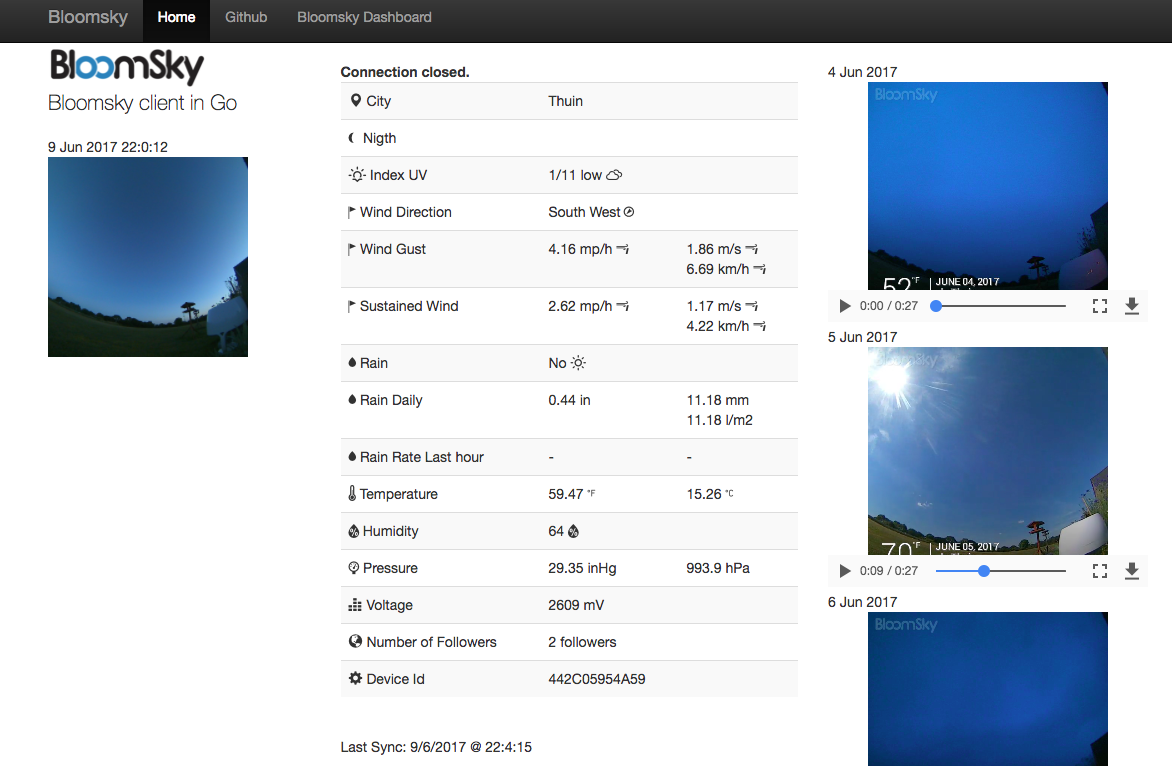Screen dimensions: 1172x766
Task: Click sun icon next to Rain No
Action: coord(579,362)
